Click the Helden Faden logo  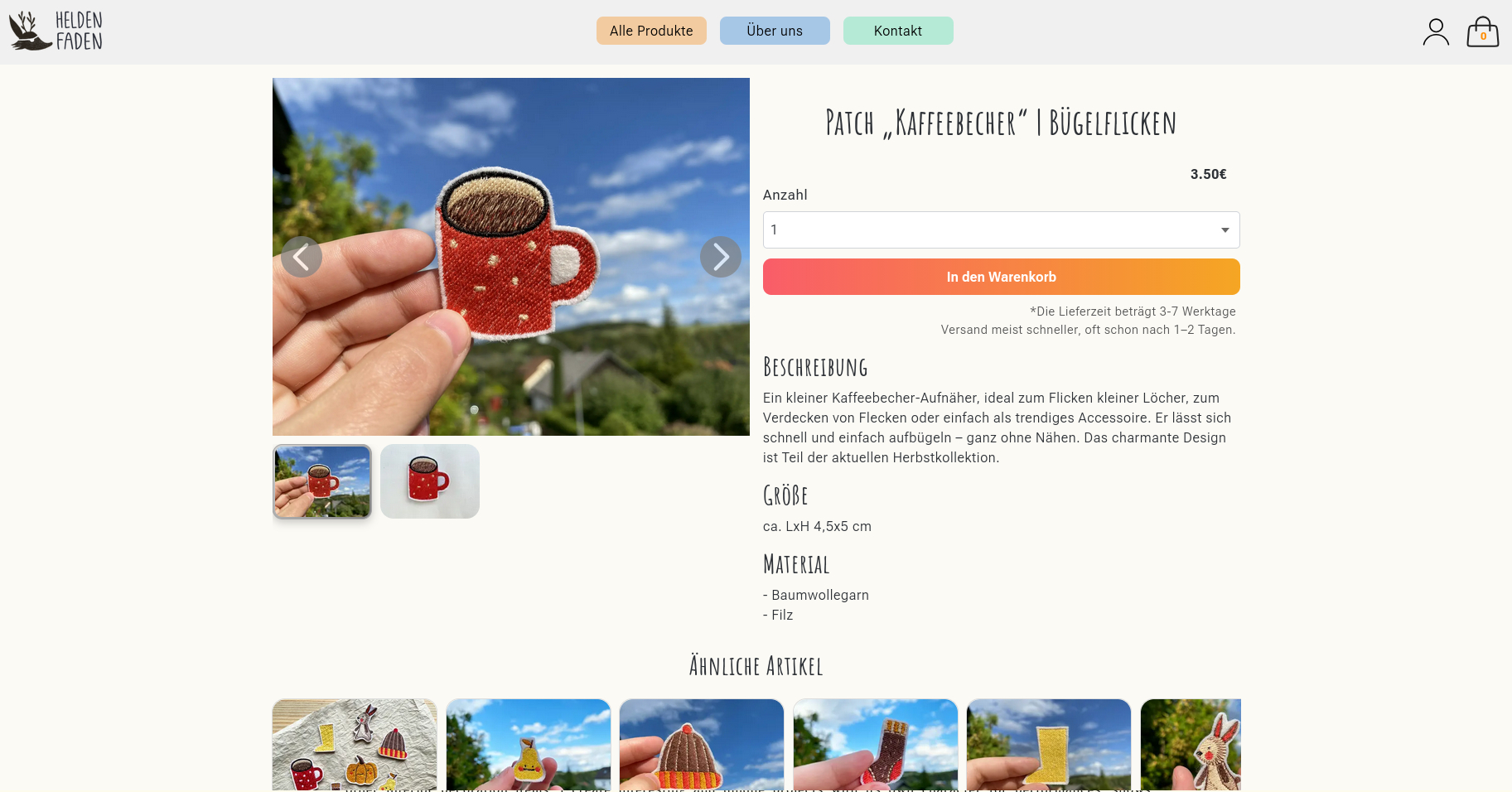pyautogui.click(x=56, y=31)
